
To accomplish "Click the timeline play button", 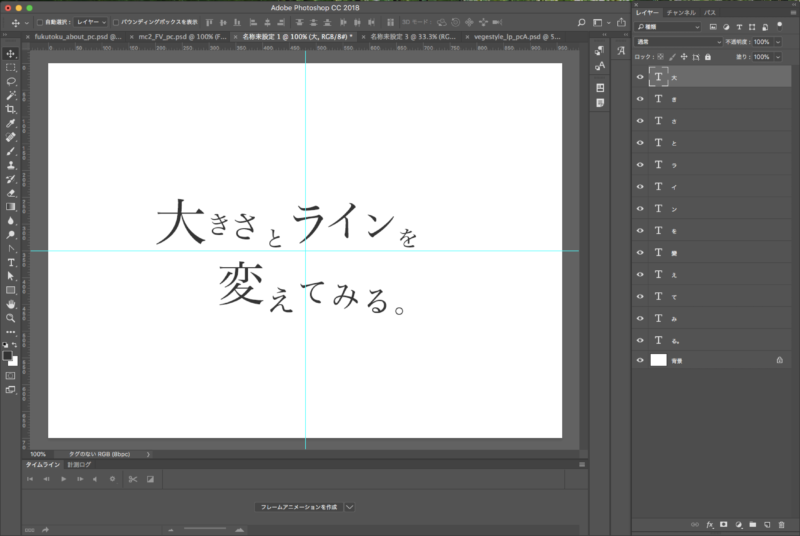I will pyautogui.click(x=63, y=479).
